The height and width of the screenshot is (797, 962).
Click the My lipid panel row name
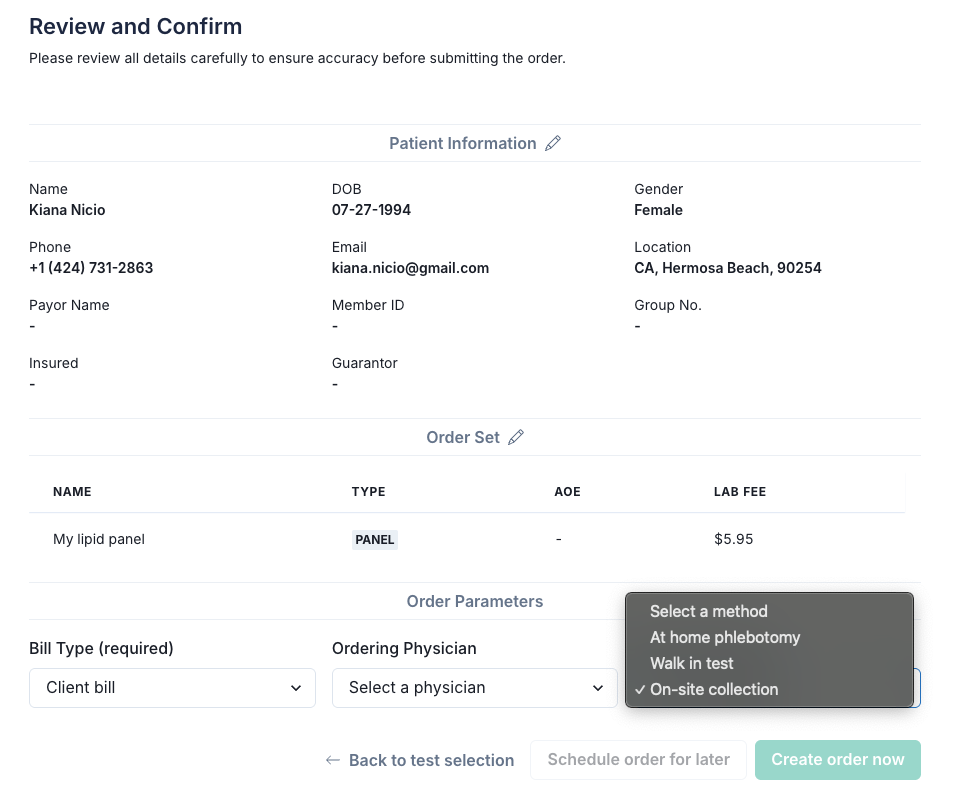(x=99, y=539)
